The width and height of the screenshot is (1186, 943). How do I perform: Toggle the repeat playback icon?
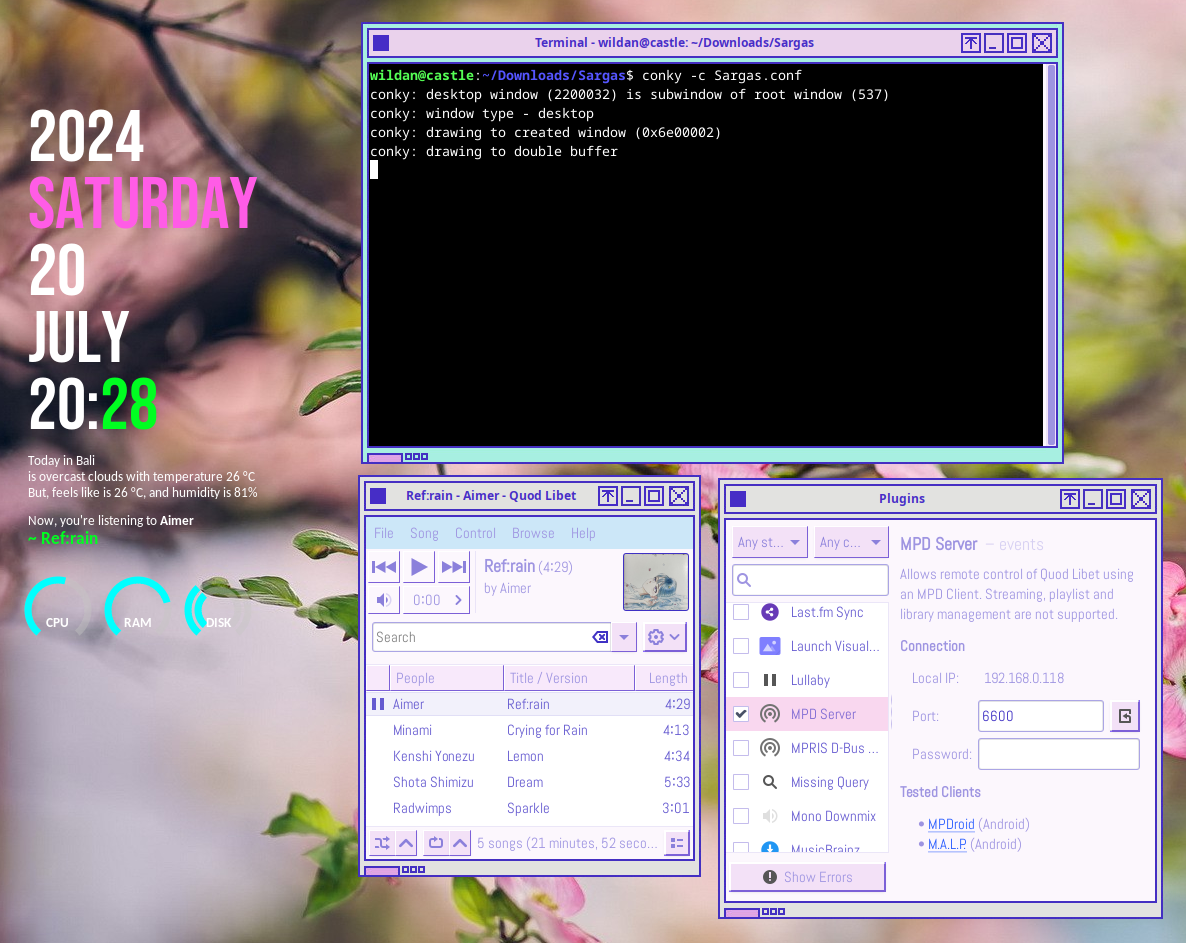[435, 843]
